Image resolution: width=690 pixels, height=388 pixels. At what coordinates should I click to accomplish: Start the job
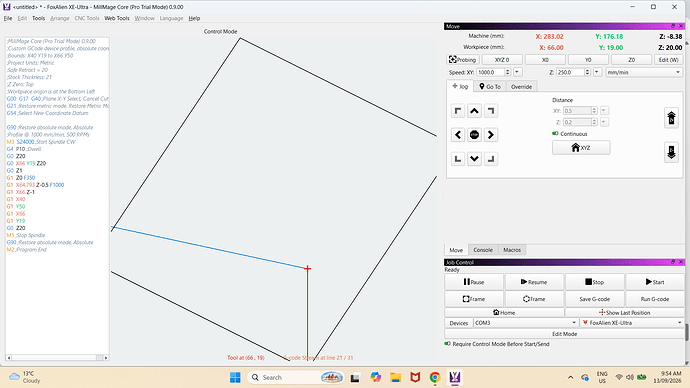(x=655, y=282)
